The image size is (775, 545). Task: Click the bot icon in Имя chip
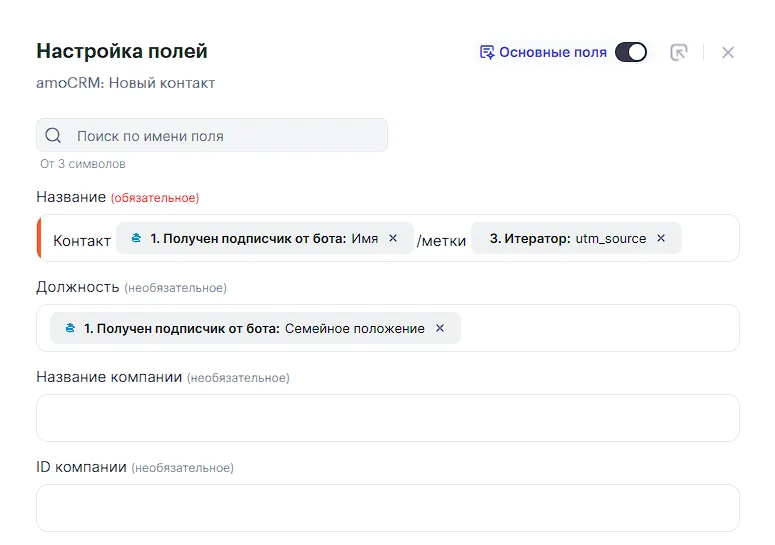click(136, 239)
